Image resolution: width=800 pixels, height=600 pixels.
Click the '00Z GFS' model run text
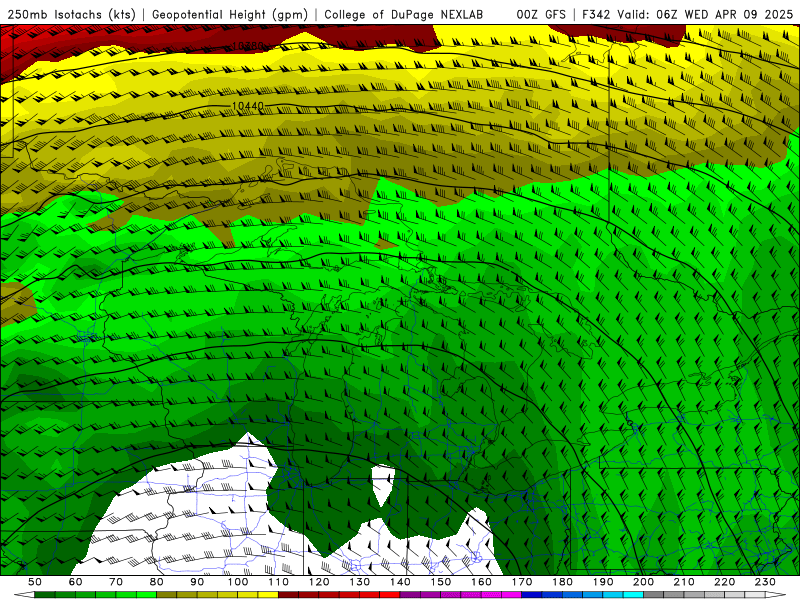(x=541, y=15)
